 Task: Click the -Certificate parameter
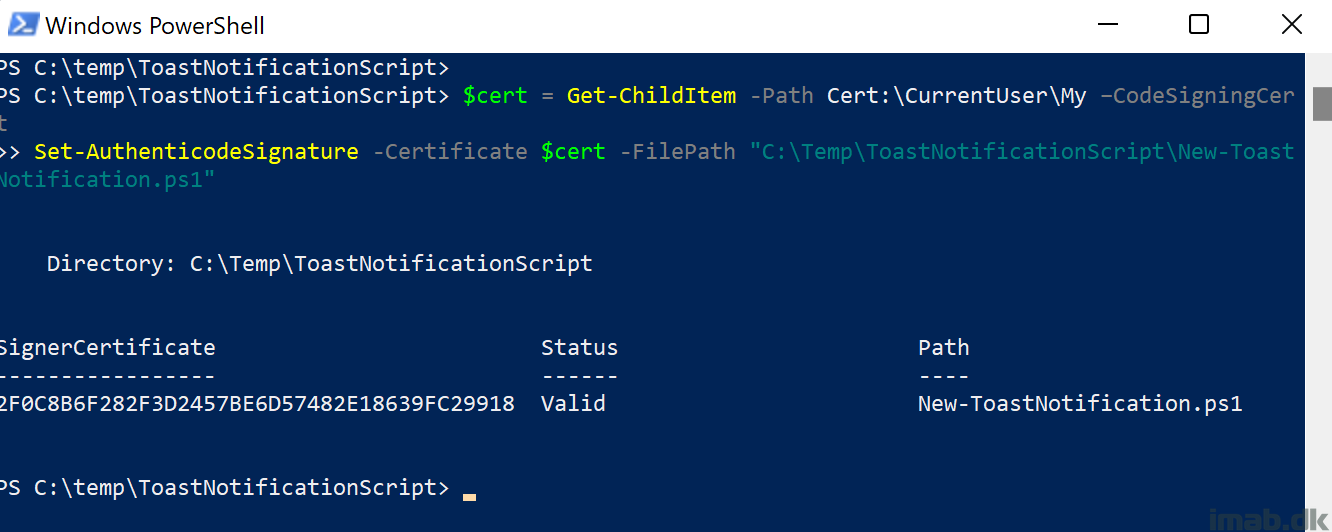tap(449, 152)
